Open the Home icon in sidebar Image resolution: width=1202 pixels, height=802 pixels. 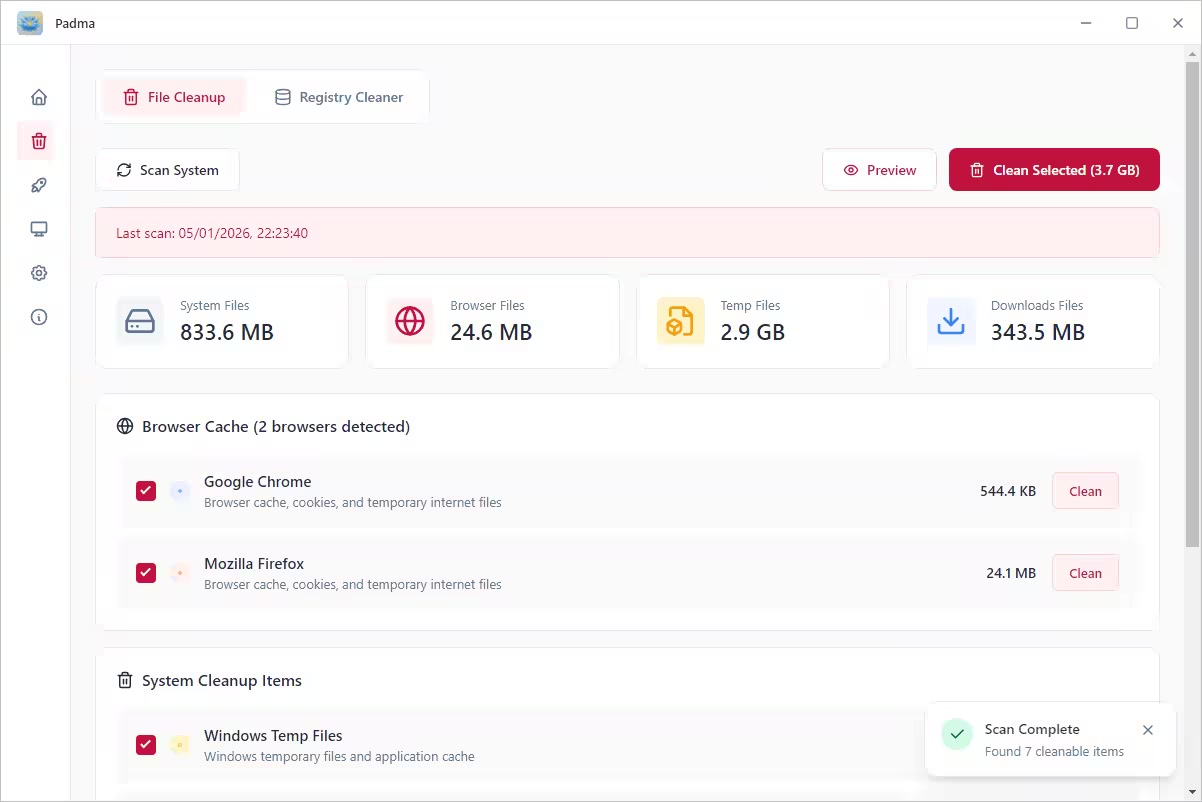click(x=39, y=97)
